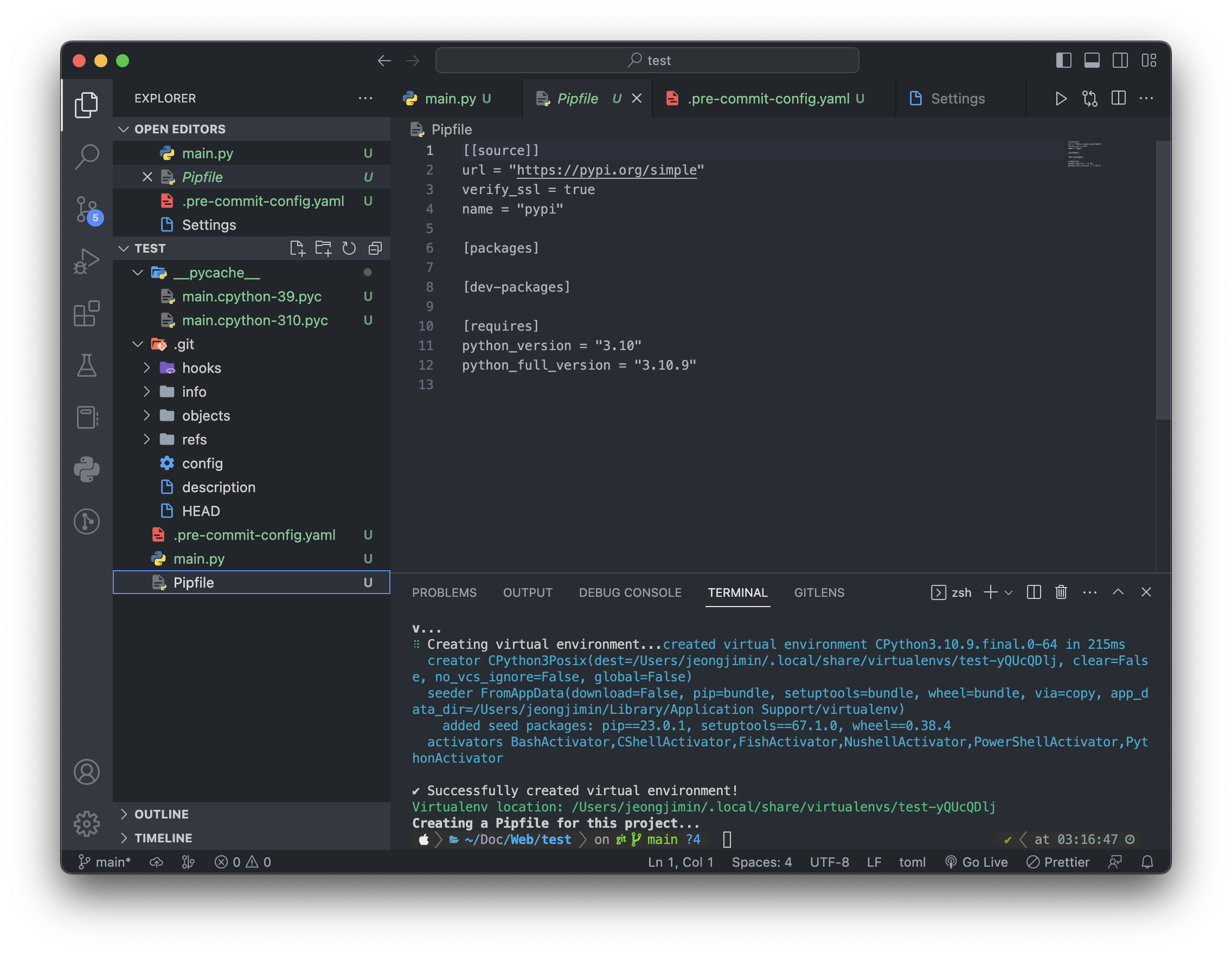Open the Search view in the sidebar
This screenshot has height=954, width=1232.
click(87, 156)
